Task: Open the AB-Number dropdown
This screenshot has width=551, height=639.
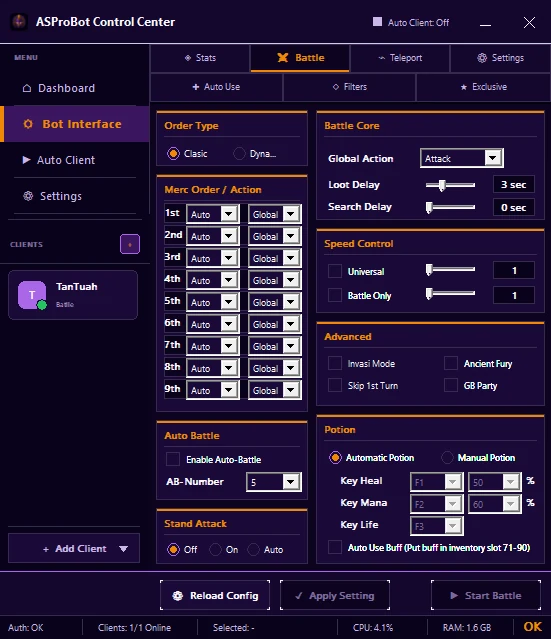Action: (274, 482)
